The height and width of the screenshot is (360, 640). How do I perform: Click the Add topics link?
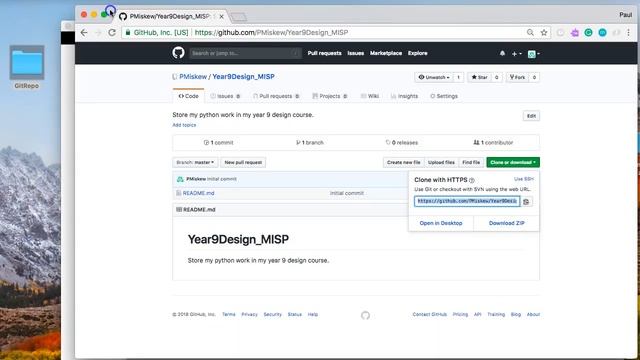pos(184,125)
